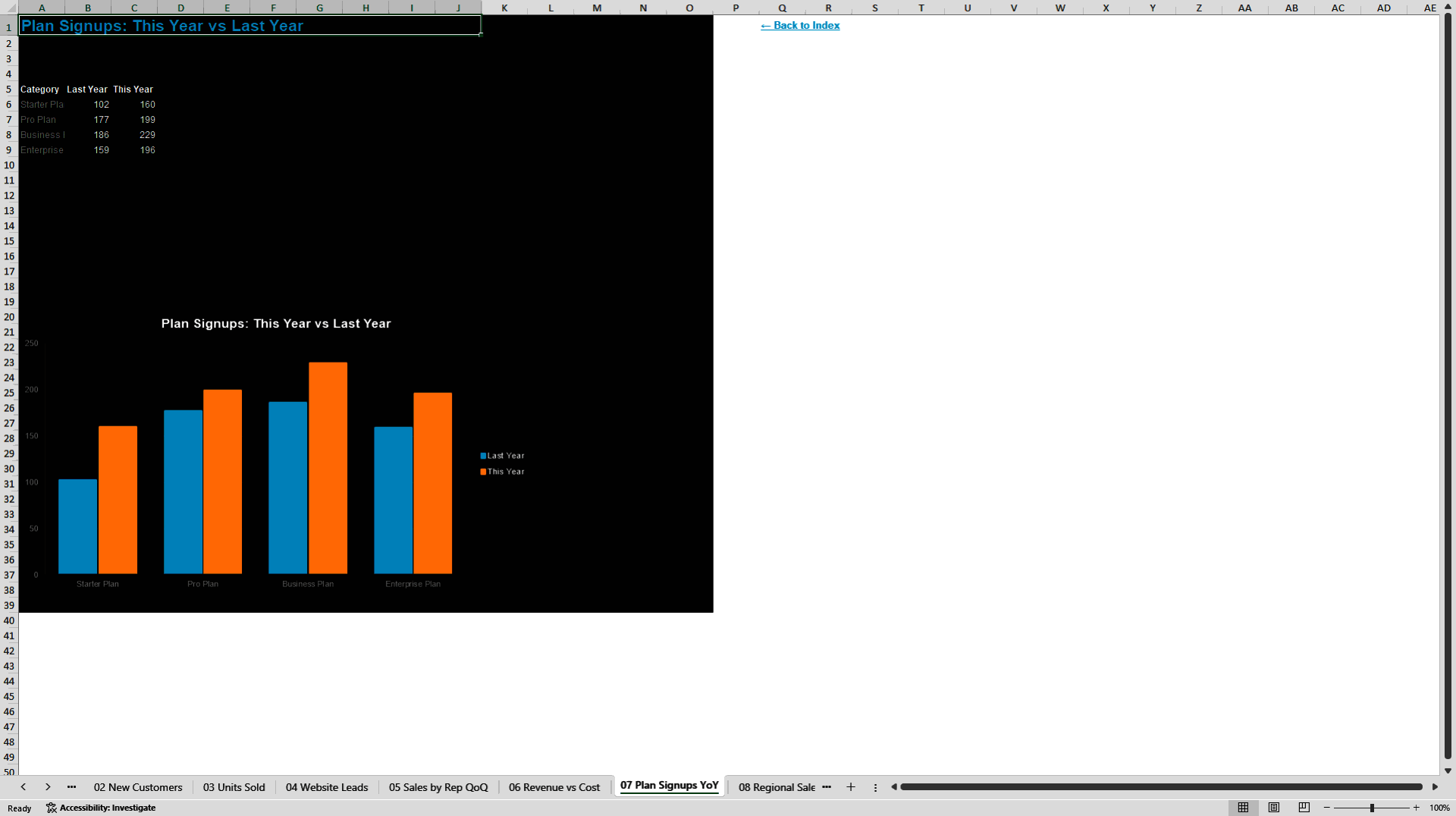The width and height of the screenshot is (1456, 816).
Task: Open the 06 Revenue vs Cost tab
Action: tap(554, 787)
